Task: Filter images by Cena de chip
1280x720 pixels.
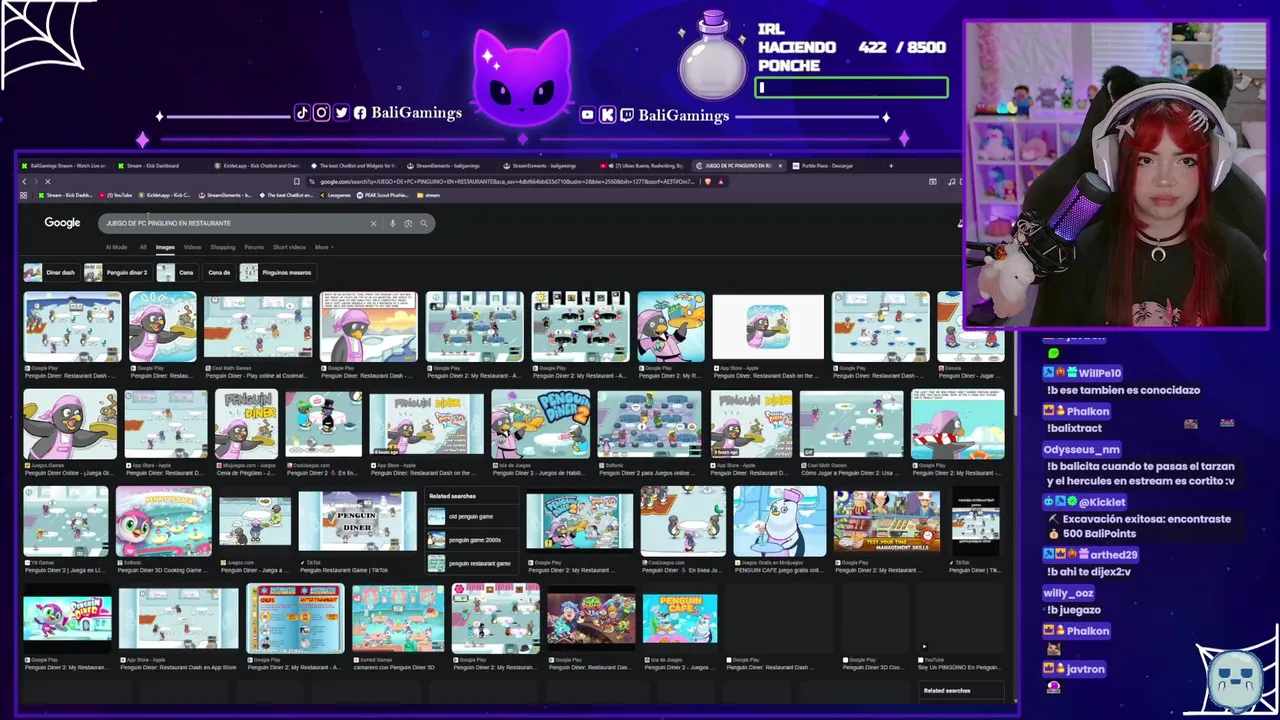Action: tap(219, 272)
